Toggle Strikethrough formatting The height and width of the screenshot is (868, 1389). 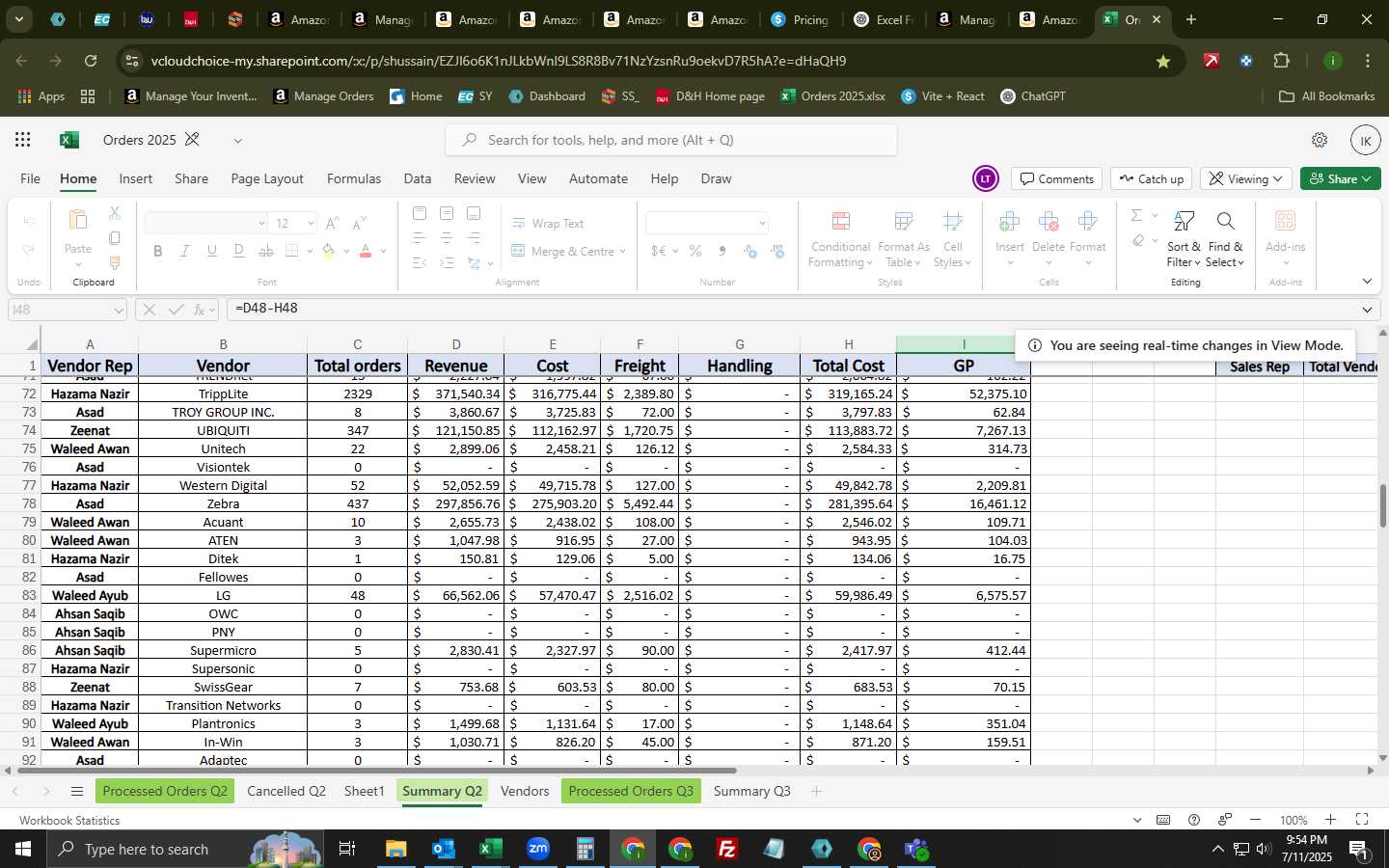click(266, 251)
